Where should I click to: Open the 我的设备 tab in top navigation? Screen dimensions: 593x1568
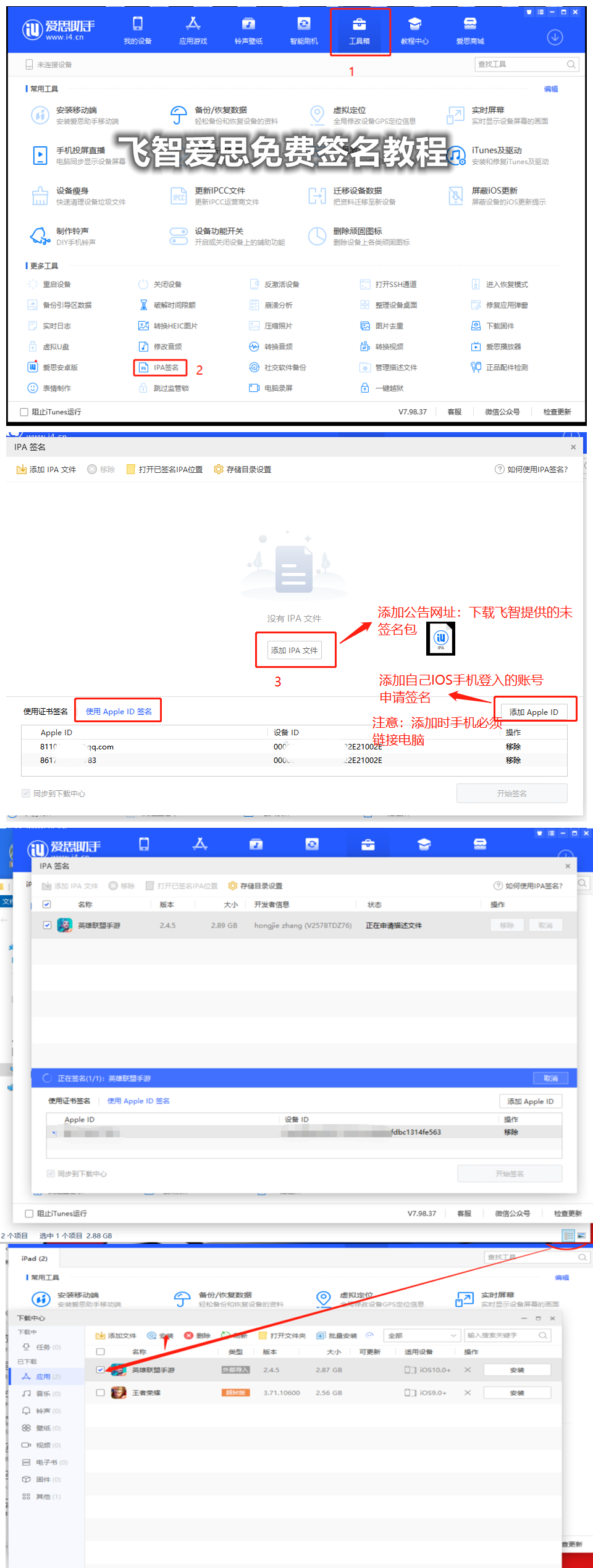137,31
